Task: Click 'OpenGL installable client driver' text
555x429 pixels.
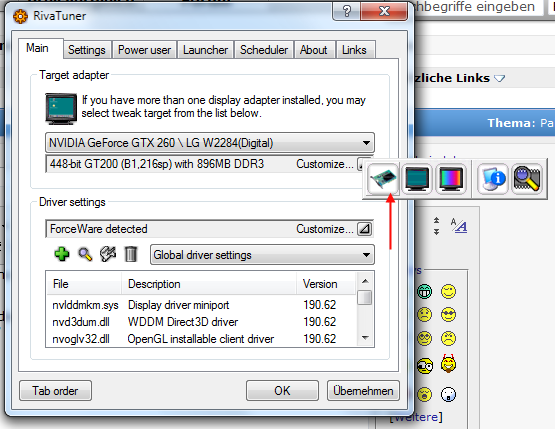Action: [201, 339]
